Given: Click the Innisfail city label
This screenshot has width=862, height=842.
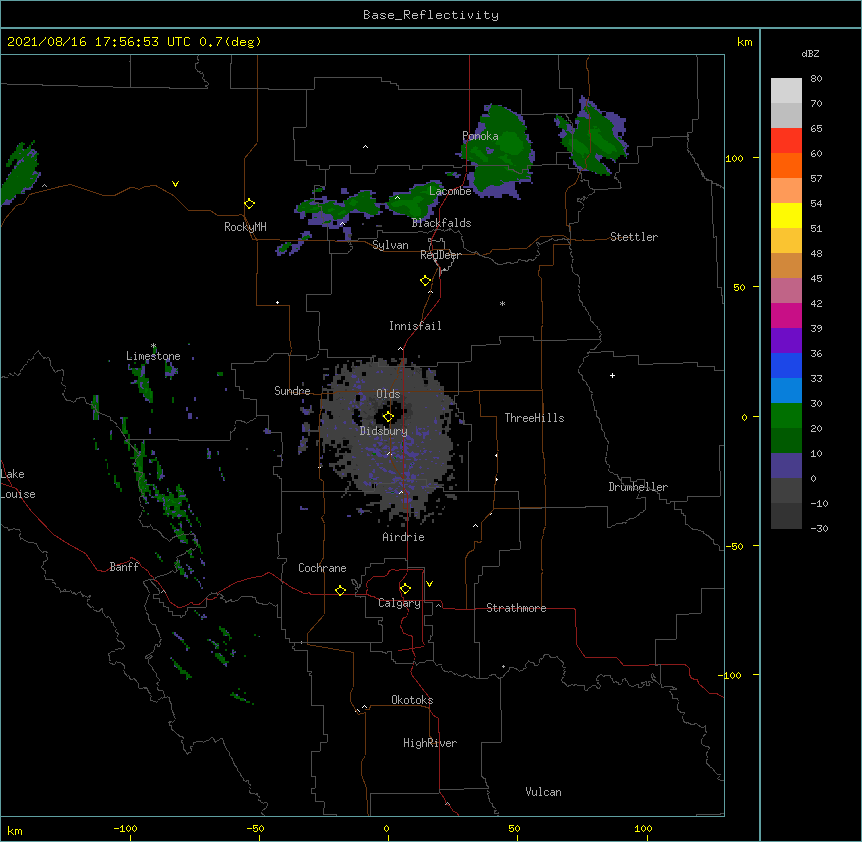Looking at the screenshot, I should point(415,326).
